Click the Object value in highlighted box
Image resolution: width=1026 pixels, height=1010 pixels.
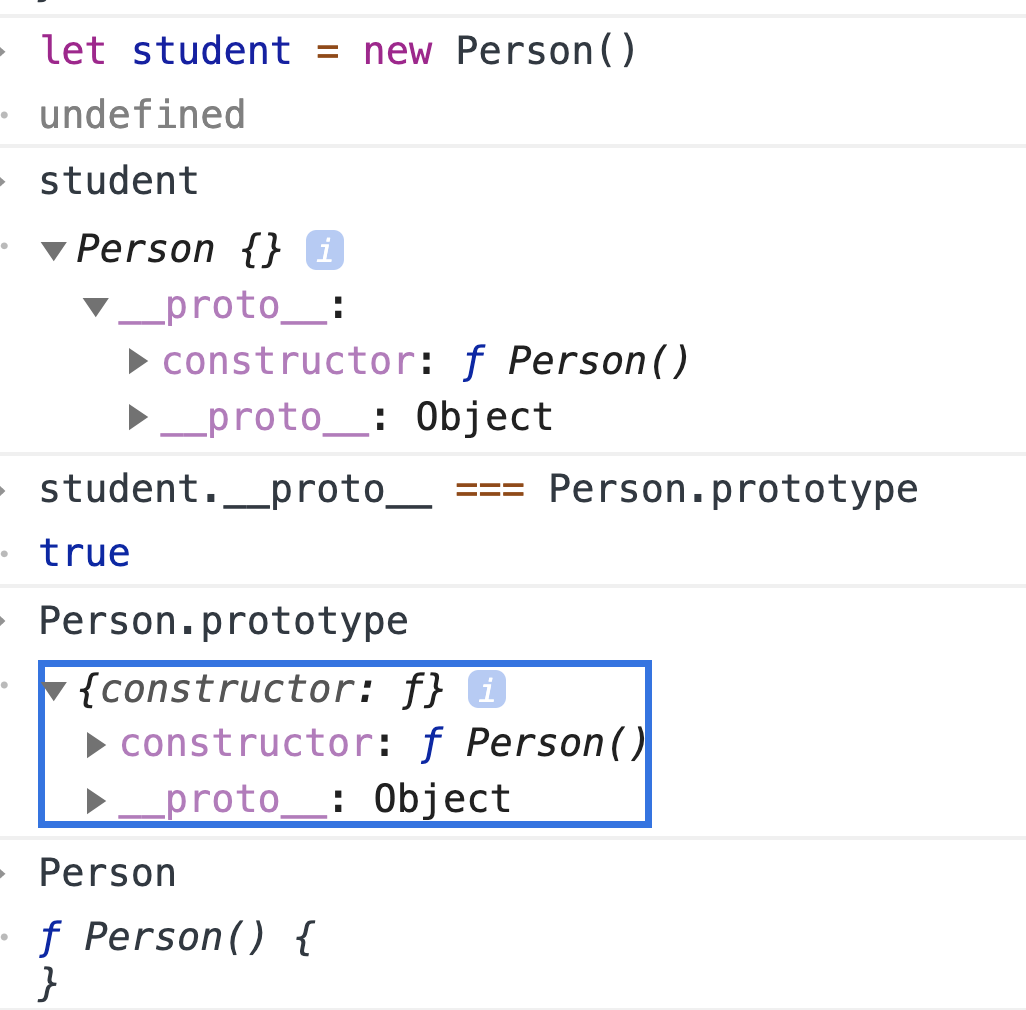point(442,800)
